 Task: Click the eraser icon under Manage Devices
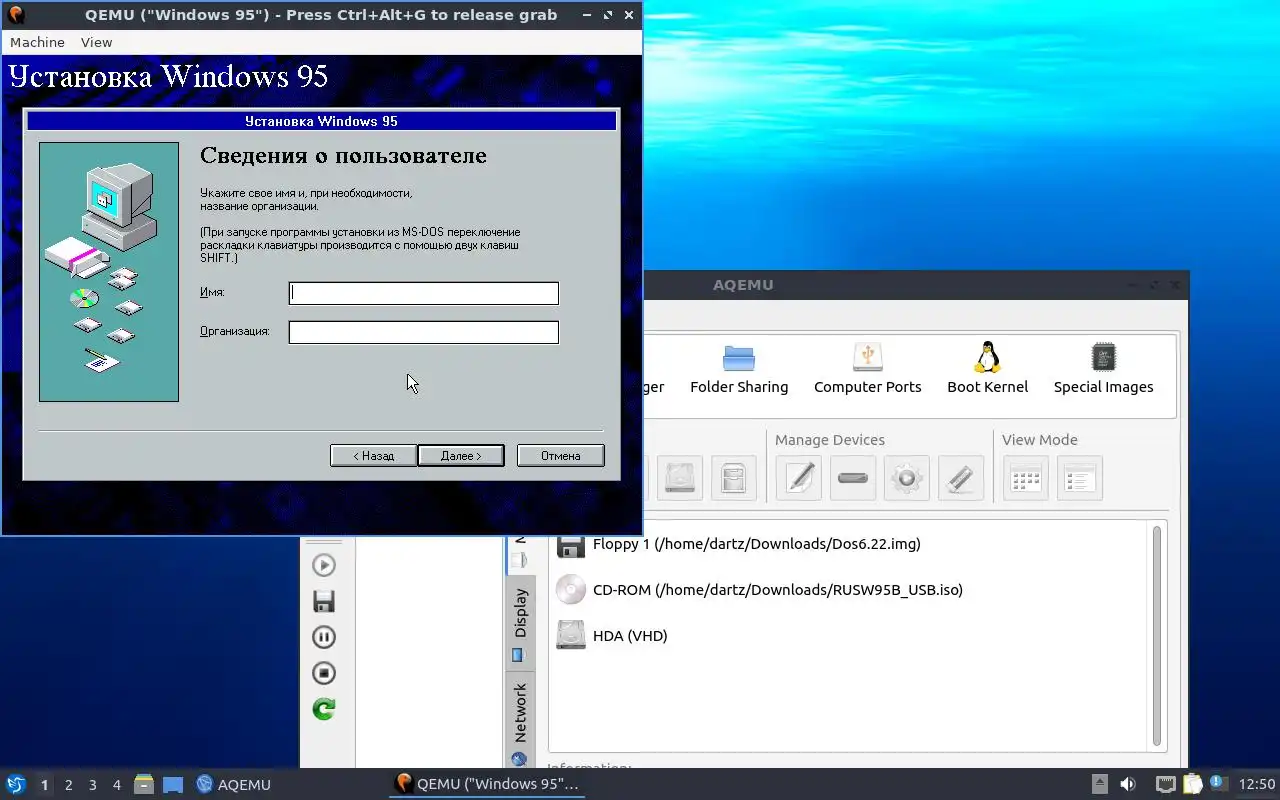click(x=961, y=478)
